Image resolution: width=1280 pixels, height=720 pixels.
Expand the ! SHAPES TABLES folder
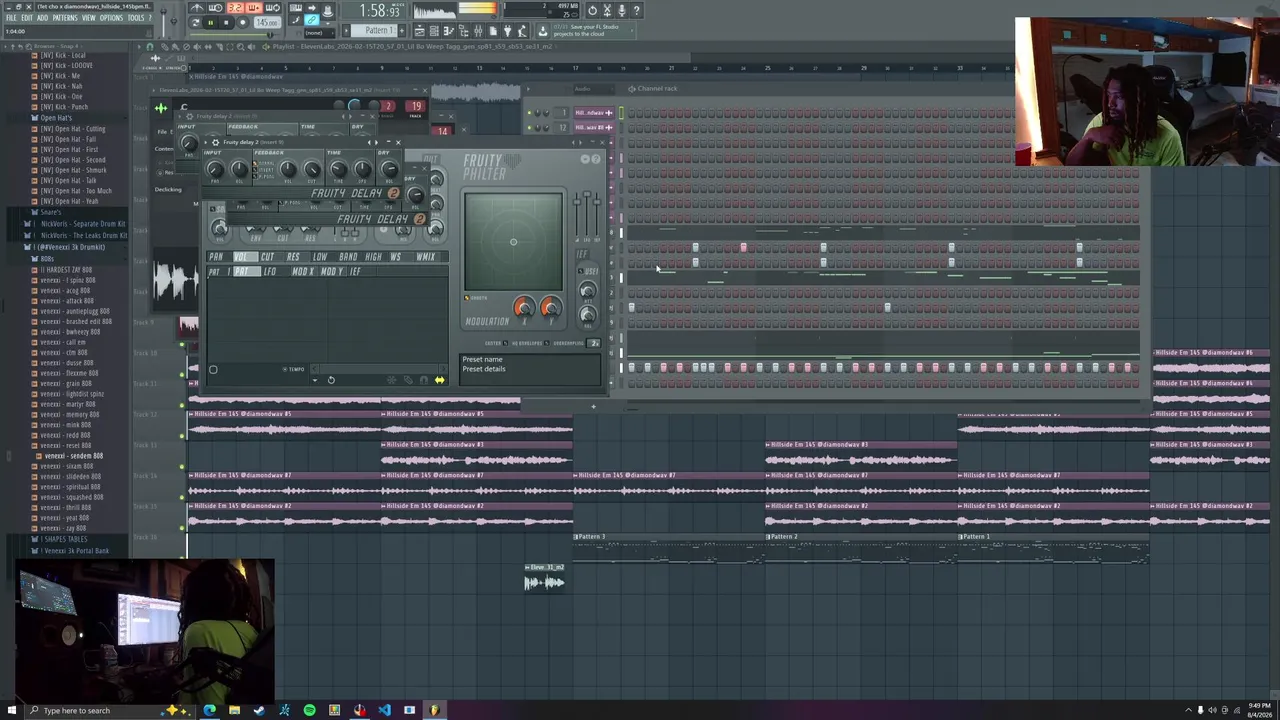point(63,539)
